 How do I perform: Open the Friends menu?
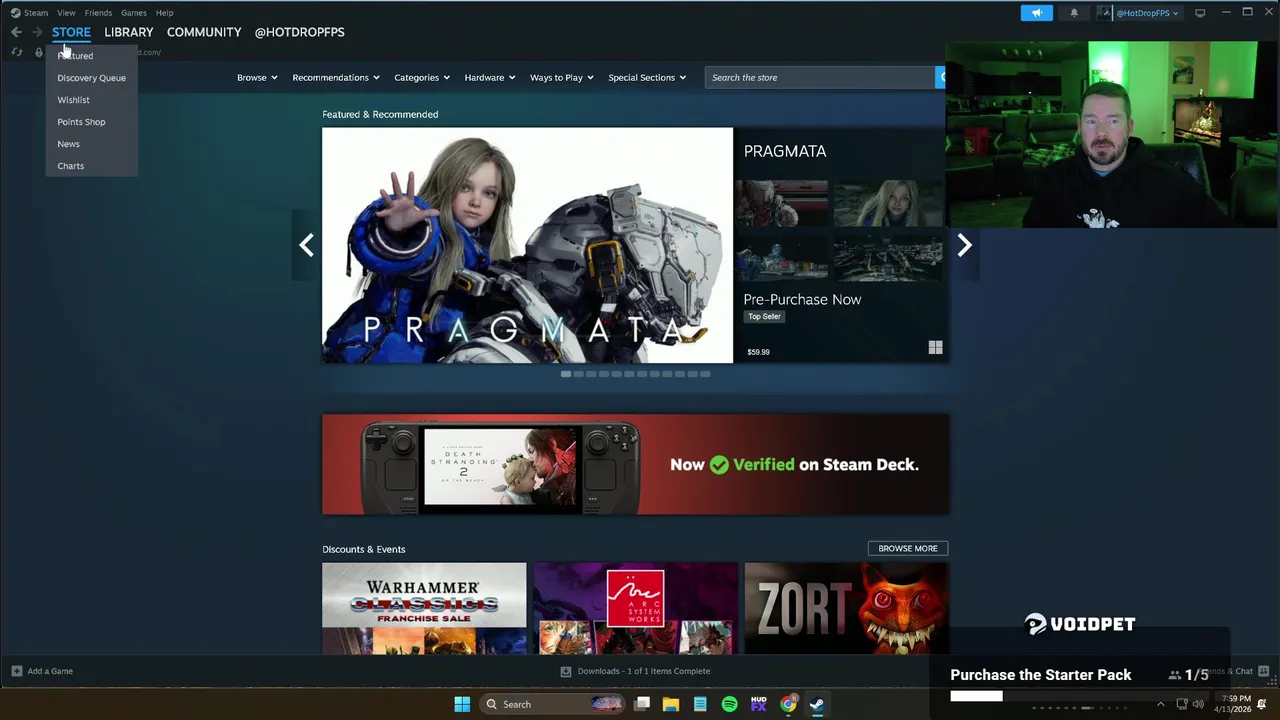pos(98,13)
